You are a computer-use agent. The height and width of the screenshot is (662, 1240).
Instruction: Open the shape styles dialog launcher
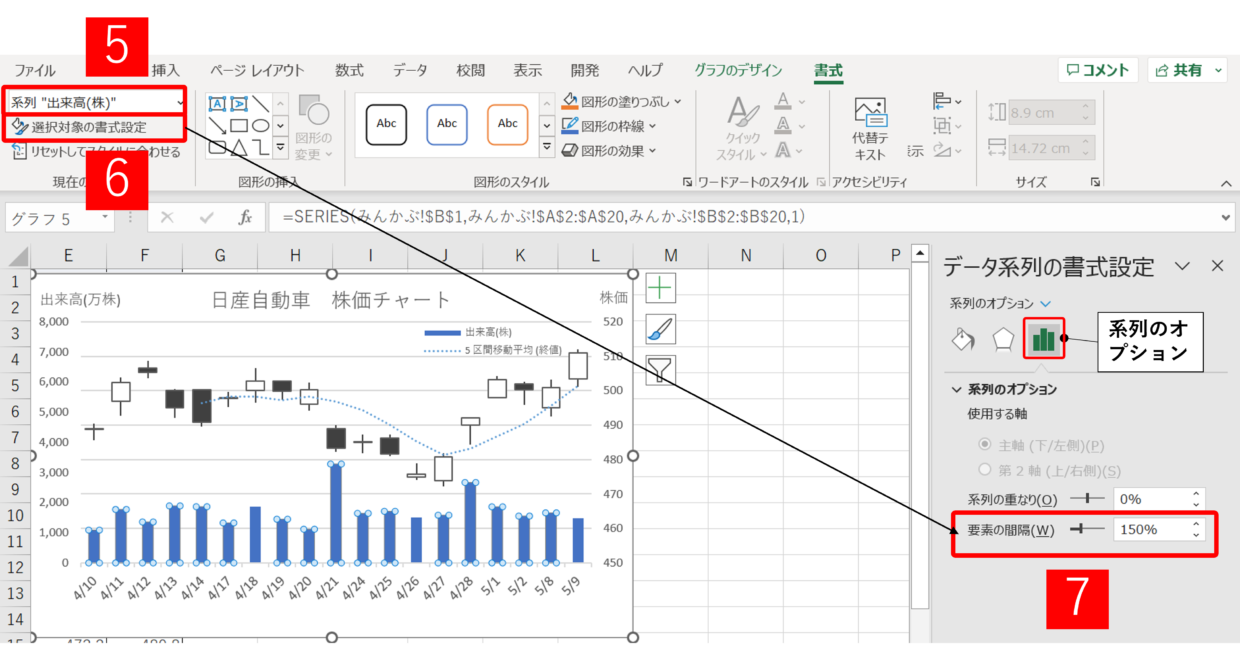(687, 182)
